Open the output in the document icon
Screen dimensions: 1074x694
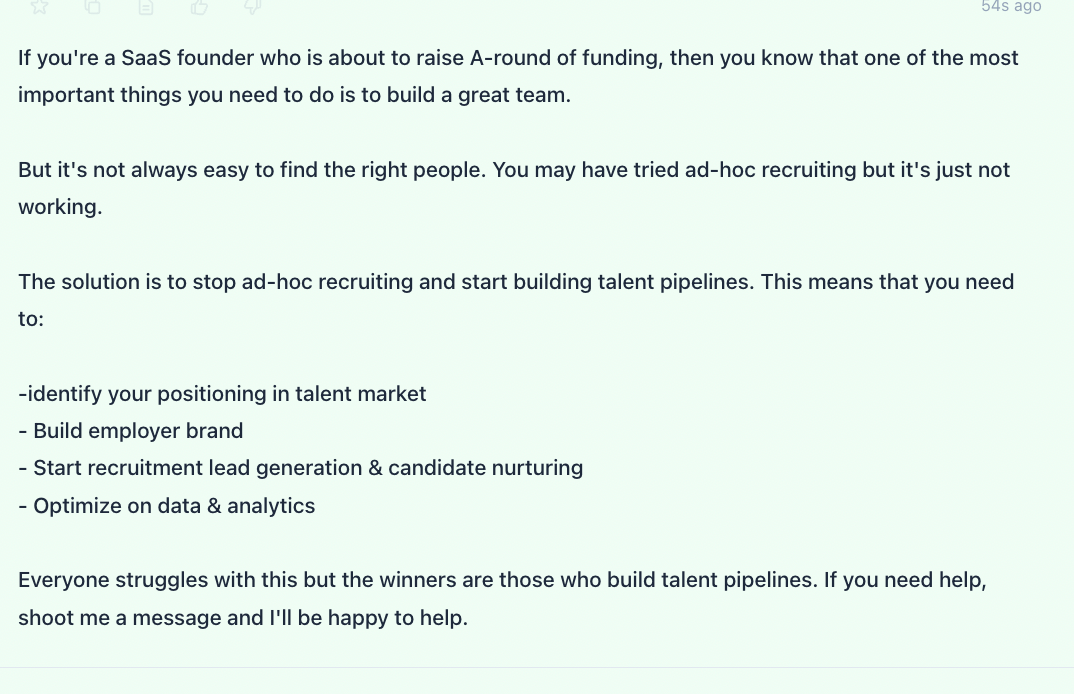click(x=146, y=6)
